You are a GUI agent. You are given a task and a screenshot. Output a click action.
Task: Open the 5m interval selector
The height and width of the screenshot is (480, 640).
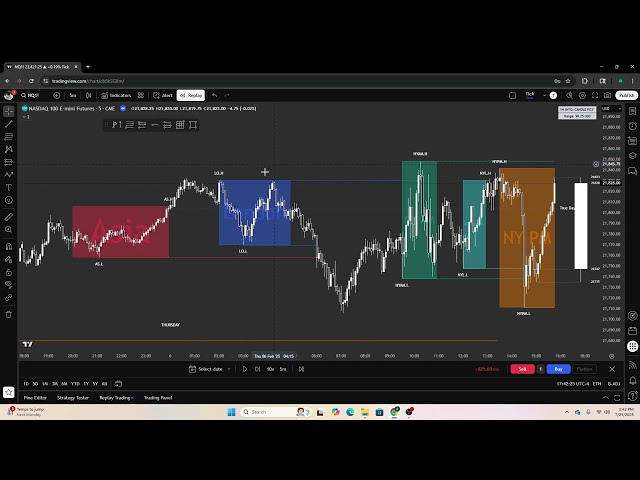[x=73, y=95]
